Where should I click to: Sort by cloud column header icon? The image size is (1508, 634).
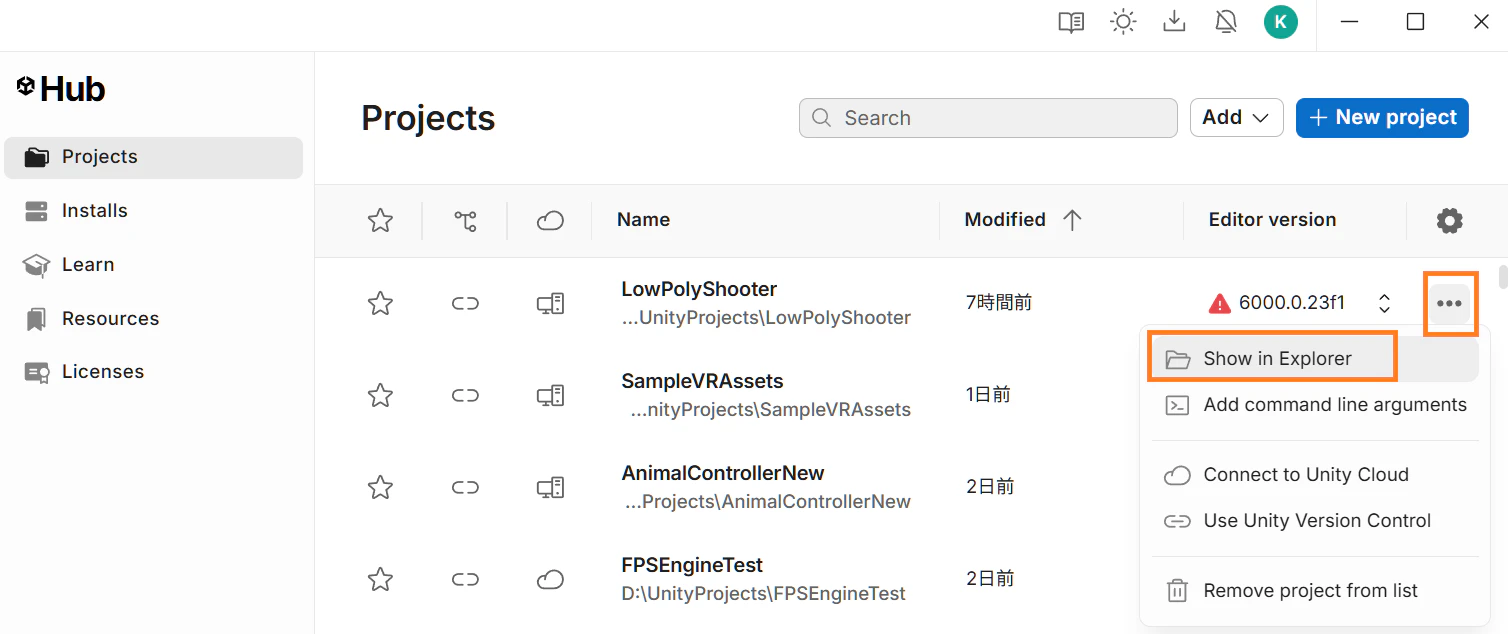550,221
